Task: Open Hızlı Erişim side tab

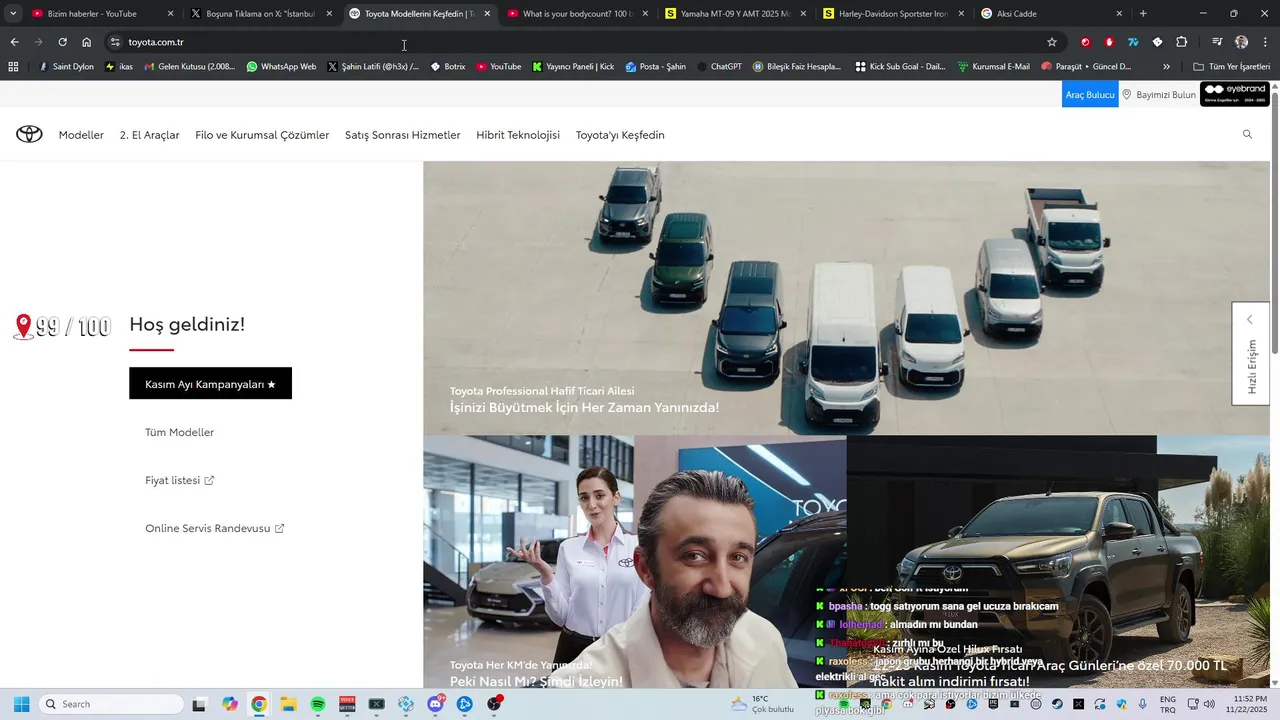Action: (x=1251, y=353)
